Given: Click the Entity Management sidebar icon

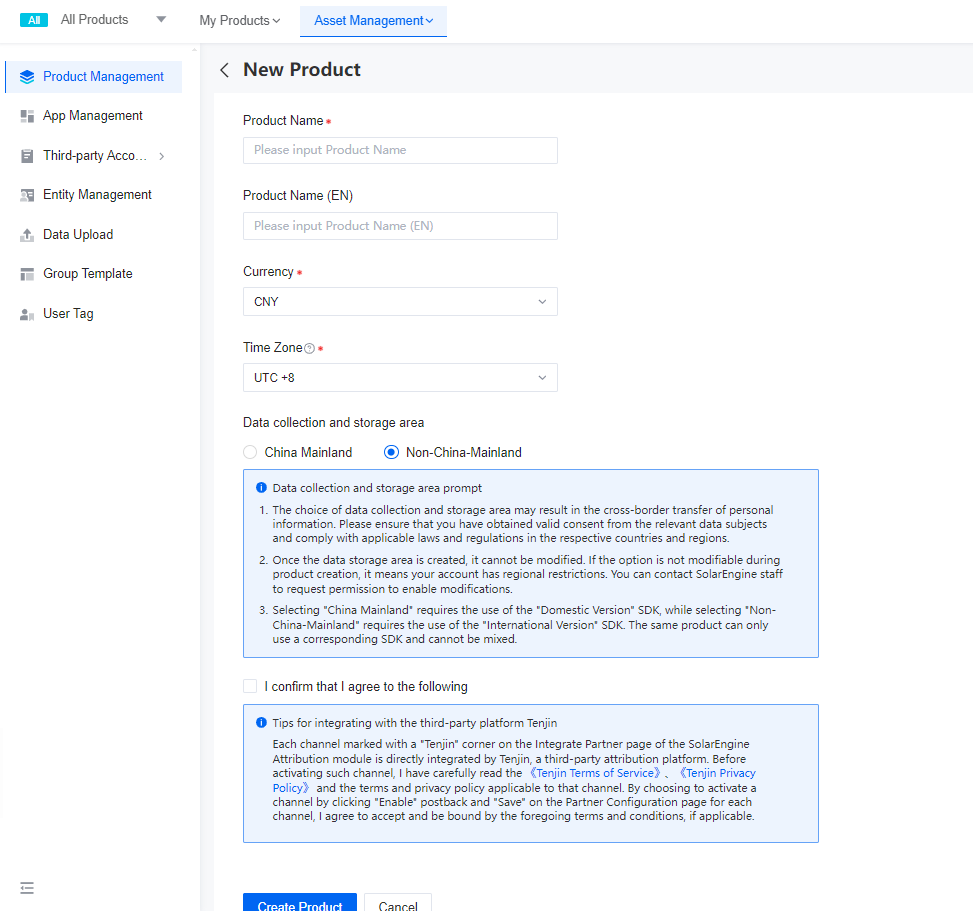Looking at the screenshot, I should (x=27, y=195).
